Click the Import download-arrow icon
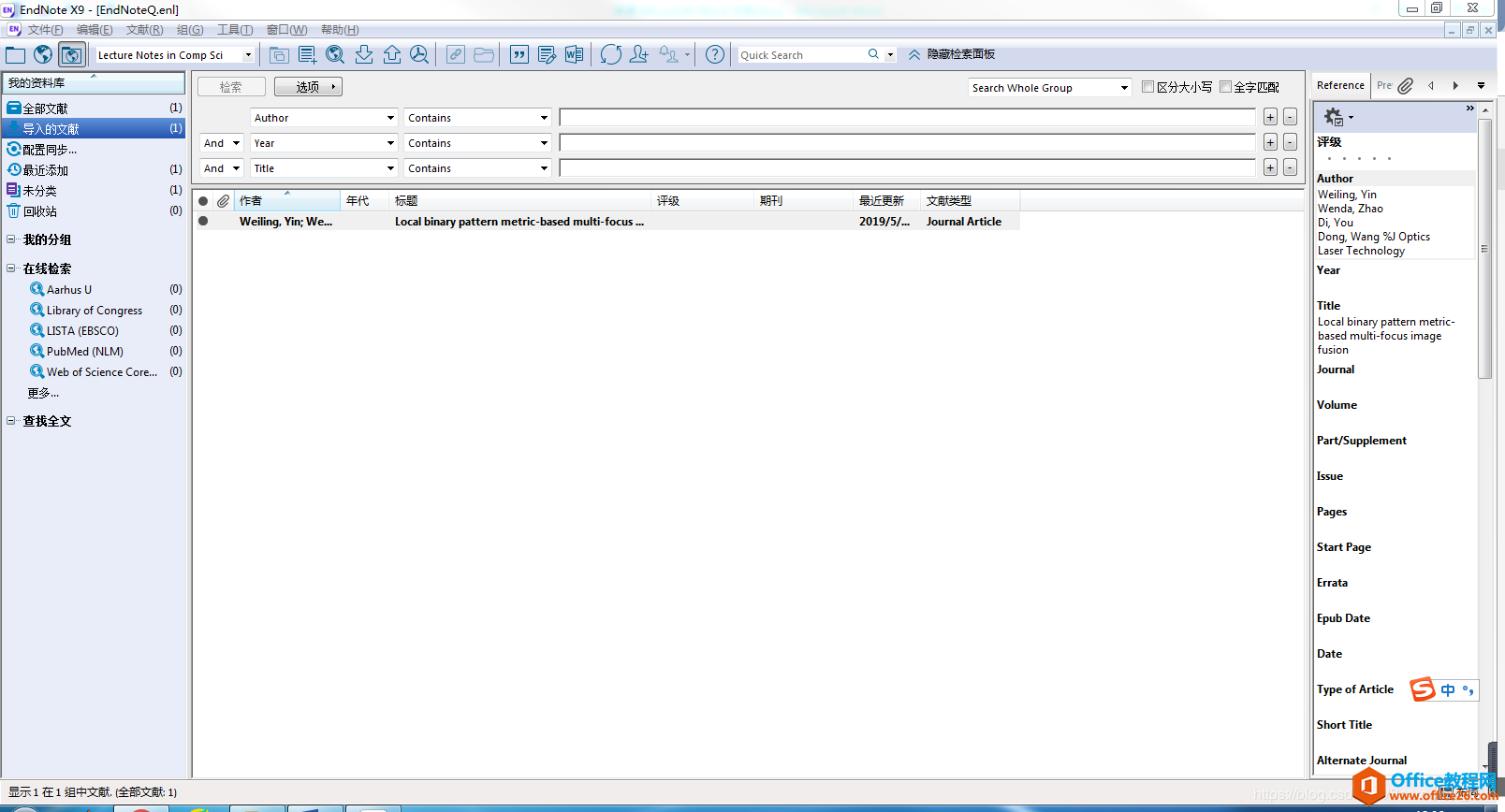The width and height of the screenshot is (1505, 812). point(364,55)
